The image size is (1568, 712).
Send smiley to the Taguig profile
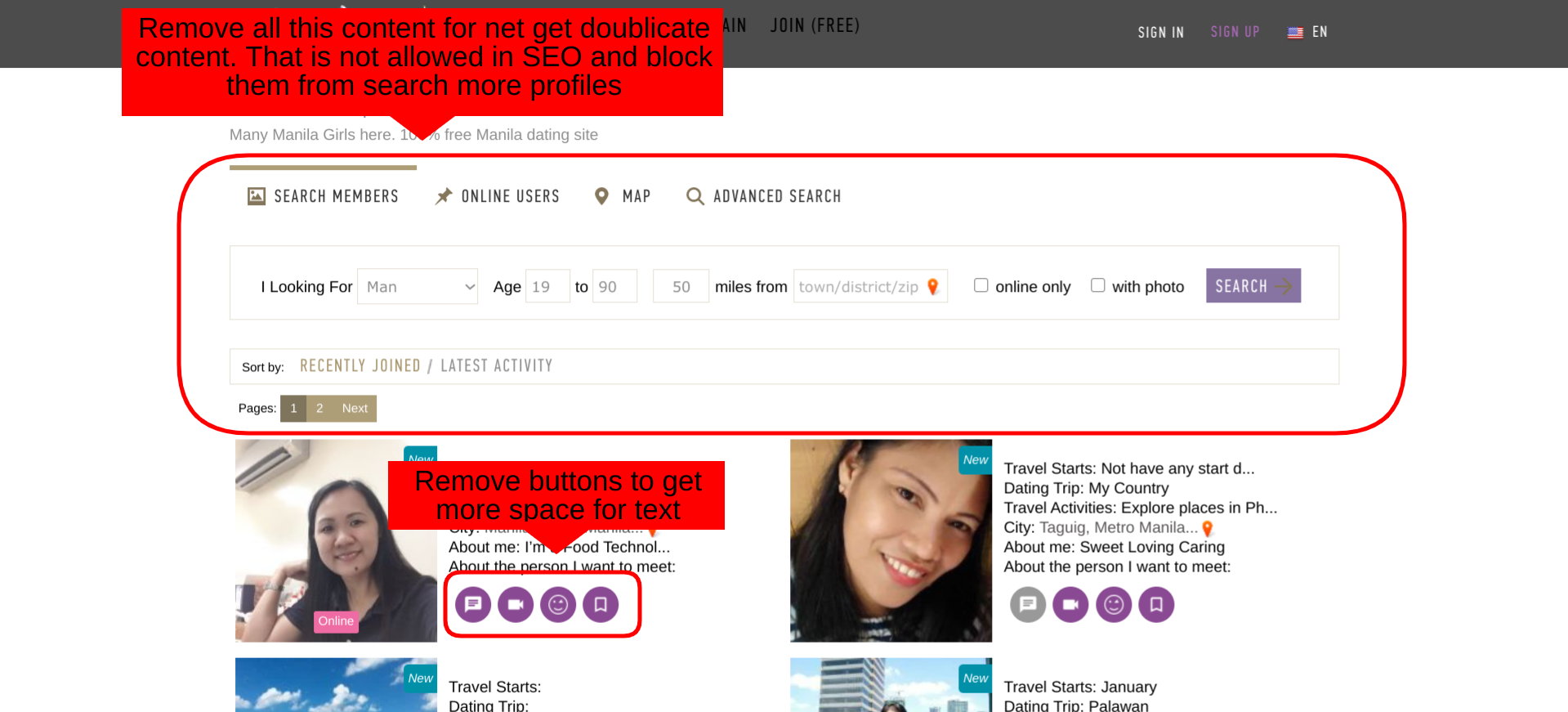pos(1113,605)
